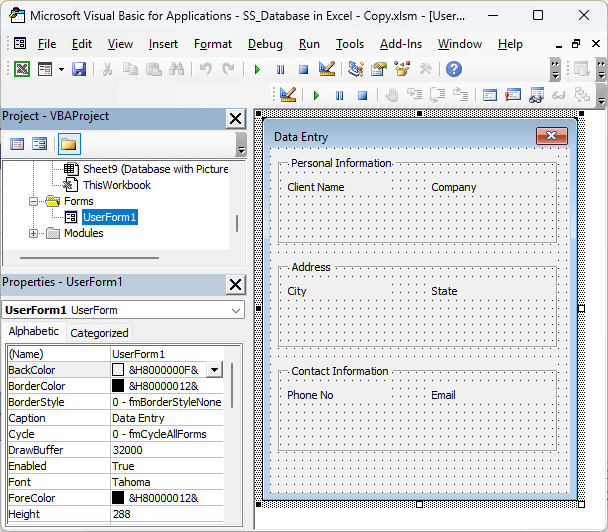Open the UserForm1 object selector dropdown
Image resolution: width=608 pixels, height=532 pixels.
point(235,311)
